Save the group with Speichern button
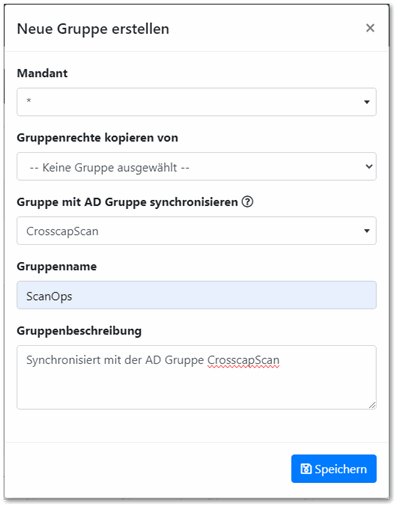Viewport: 396px width, 506px height. (x=334, y=469)
